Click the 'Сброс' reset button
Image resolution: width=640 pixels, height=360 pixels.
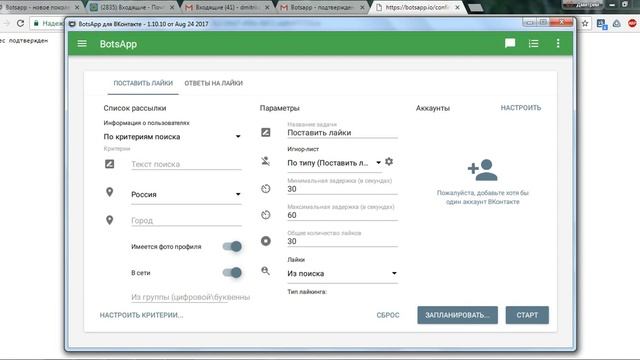[x=388, y=315]
